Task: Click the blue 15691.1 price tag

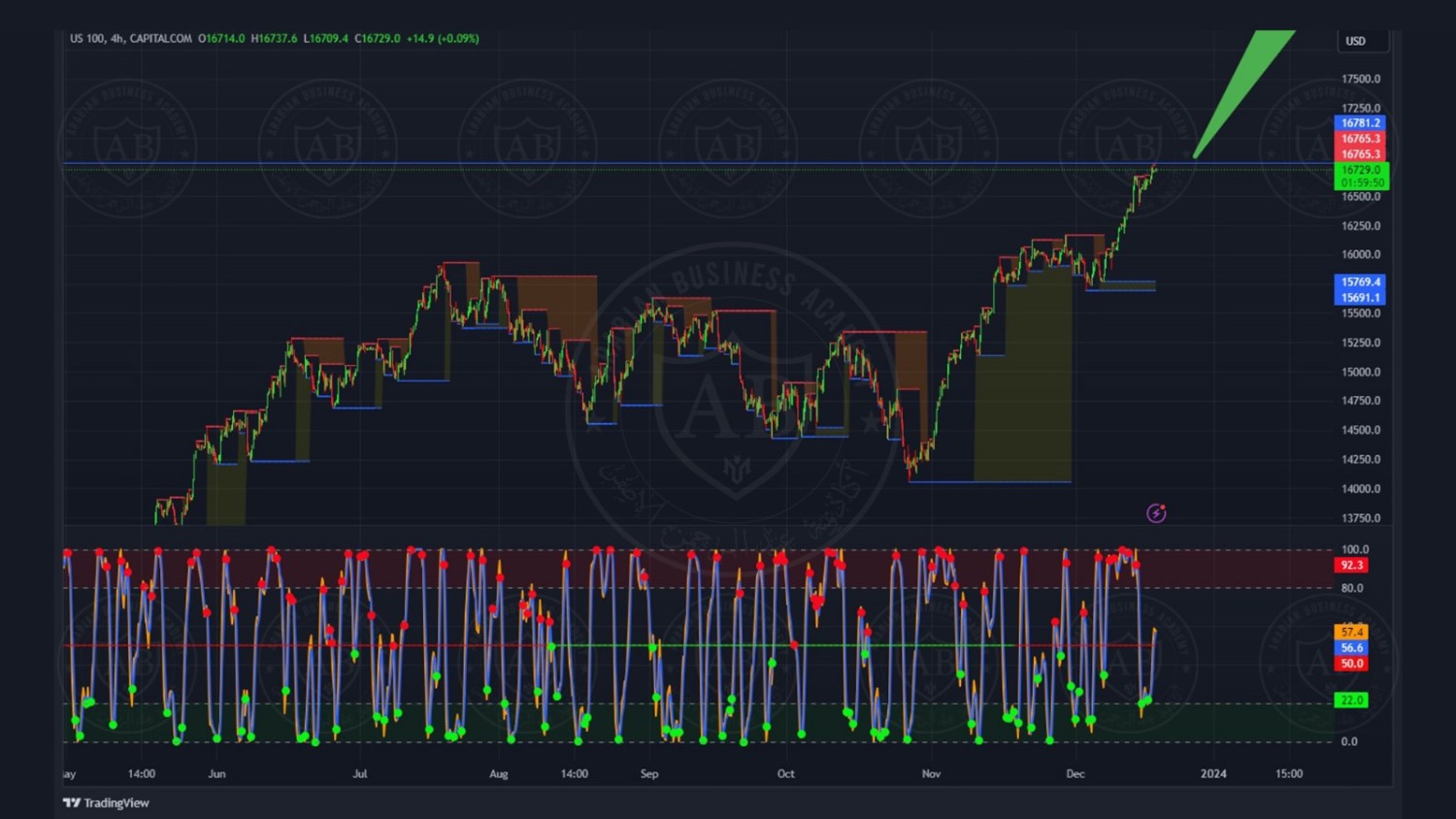Action: pos(1360,298)
